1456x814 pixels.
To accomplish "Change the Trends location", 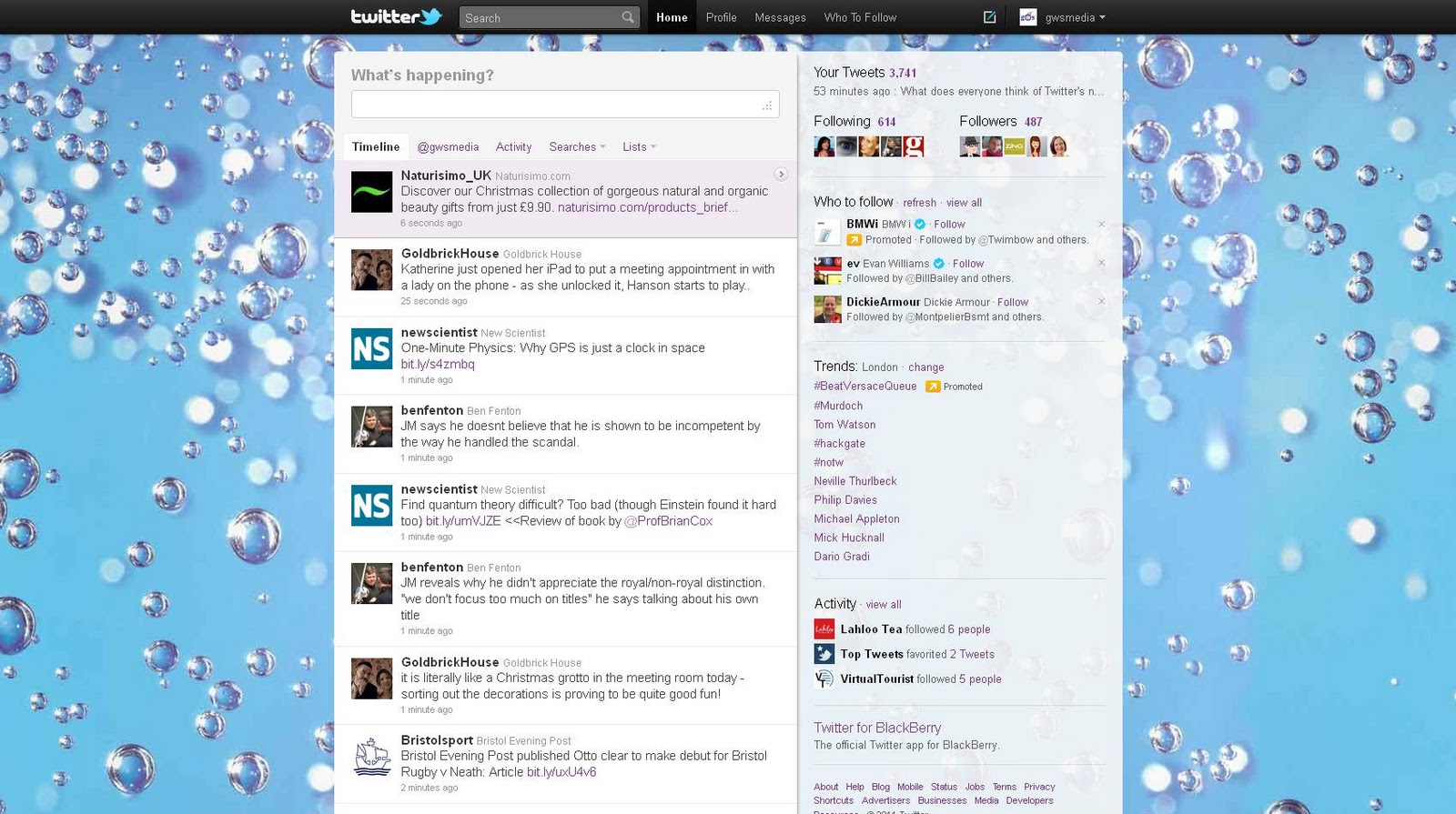I will (925, 367).
